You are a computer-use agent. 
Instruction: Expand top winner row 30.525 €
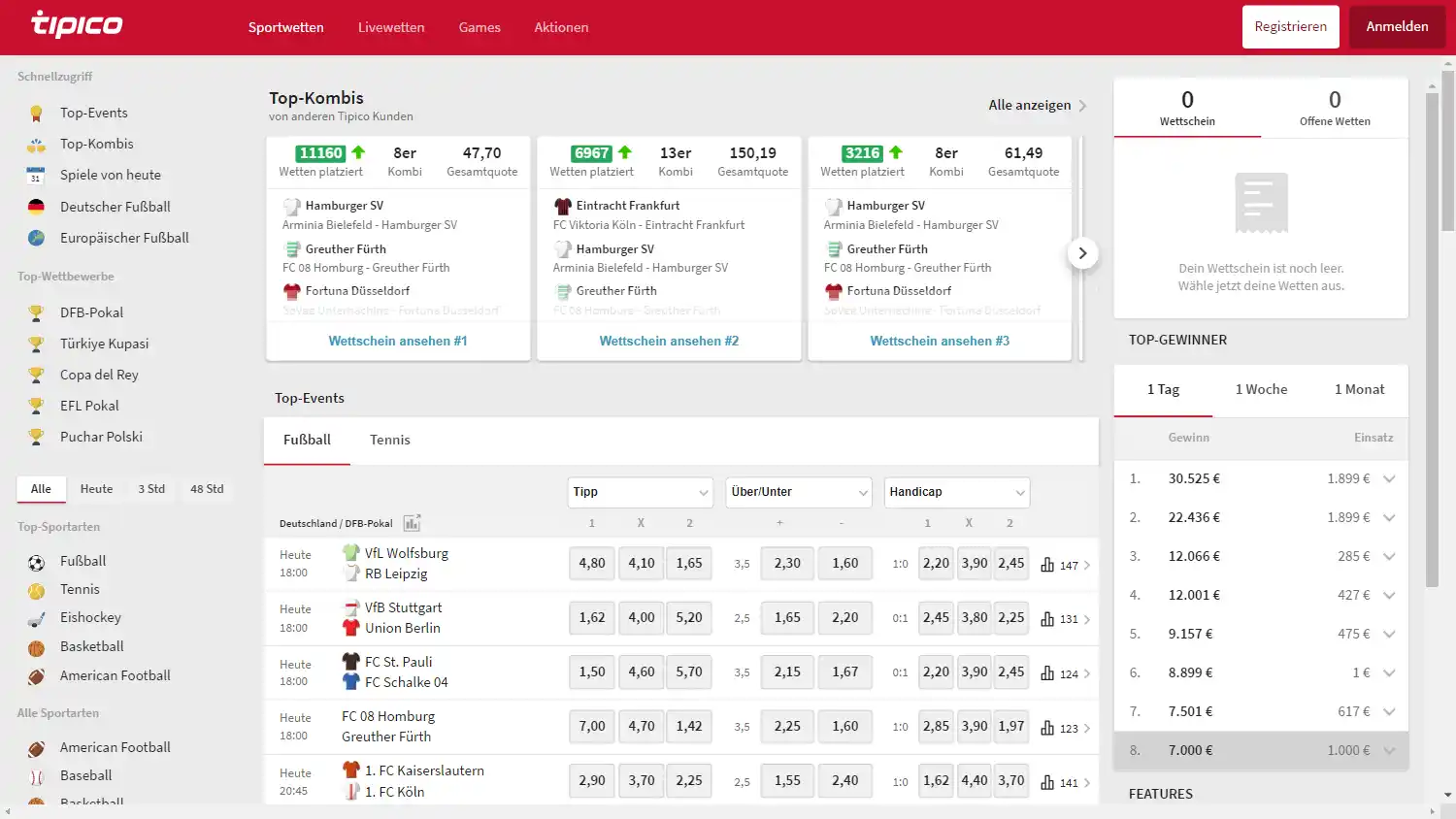(x=1389, y=478)
